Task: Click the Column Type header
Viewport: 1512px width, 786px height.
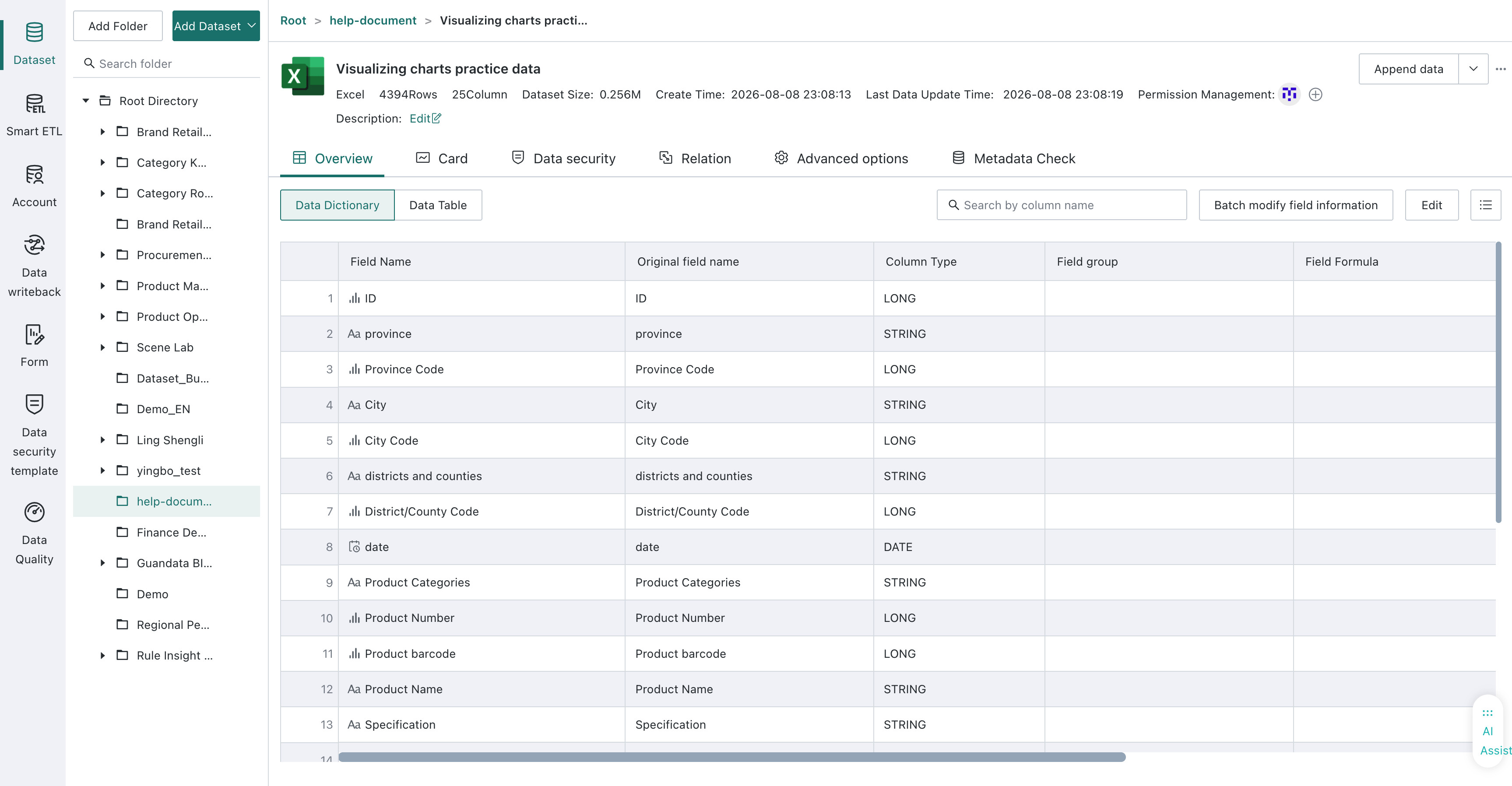Action: coord(959,261)
